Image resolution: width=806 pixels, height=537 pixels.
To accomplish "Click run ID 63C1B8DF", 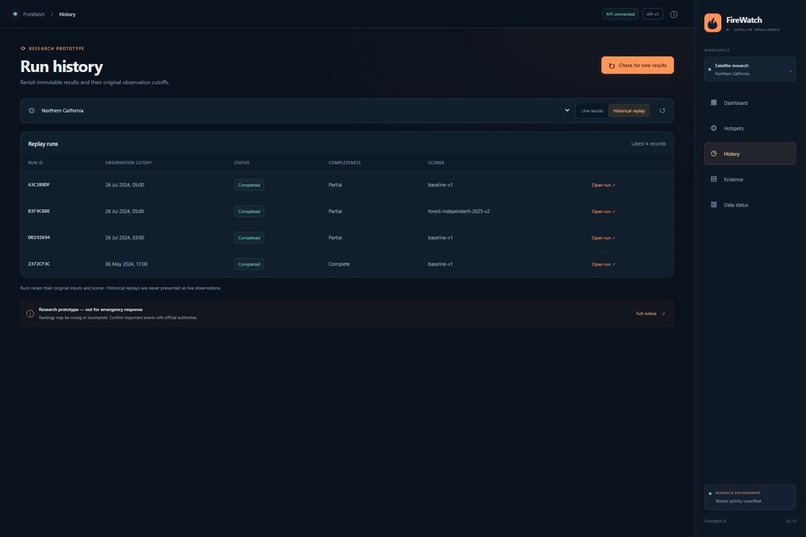I will (39, 184).
